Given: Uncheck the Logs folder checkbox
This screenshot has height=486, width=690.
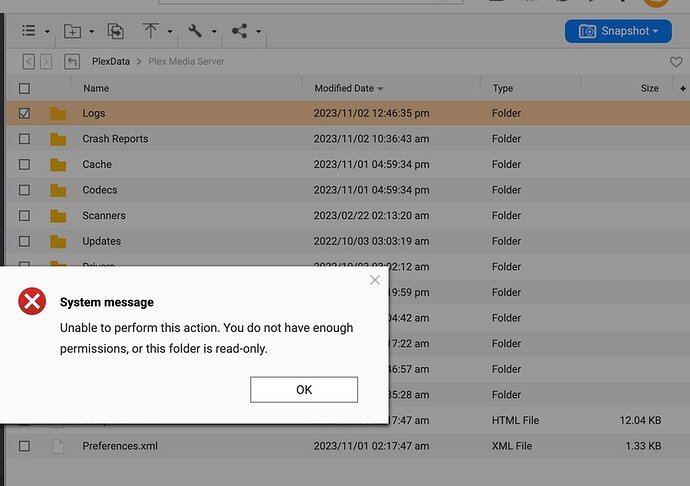Looking at the screenshot, I should click(25, 114).
